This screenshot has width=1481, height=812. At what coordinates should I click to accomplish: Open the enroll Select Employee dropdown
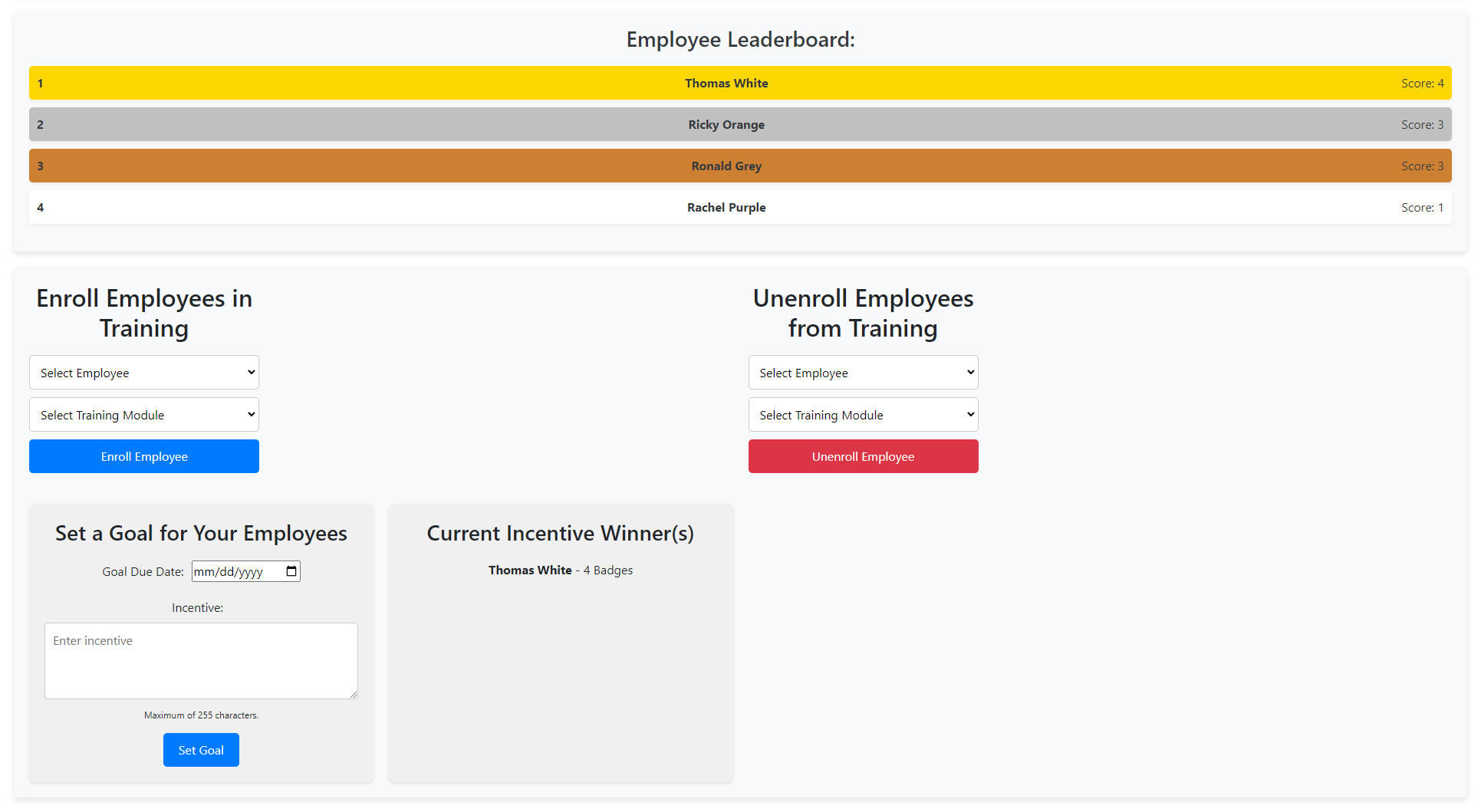point(144,373)
